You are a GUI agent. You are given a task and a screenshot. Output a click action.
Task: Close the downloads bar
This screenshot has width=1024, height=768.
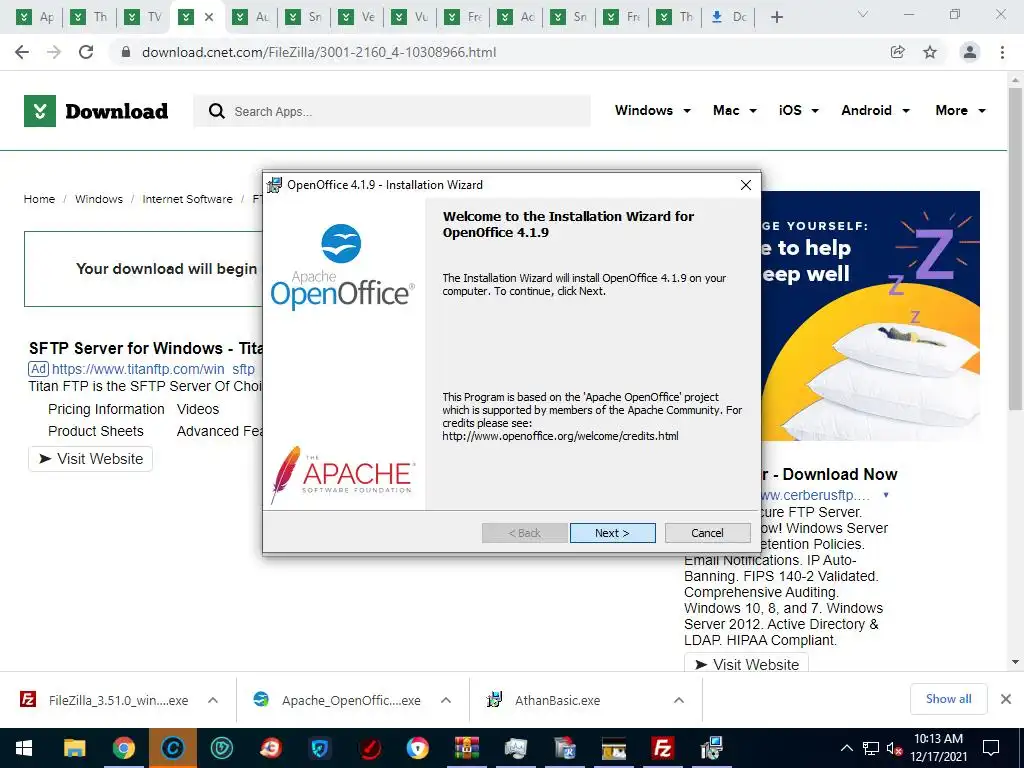click(1006, 699)
